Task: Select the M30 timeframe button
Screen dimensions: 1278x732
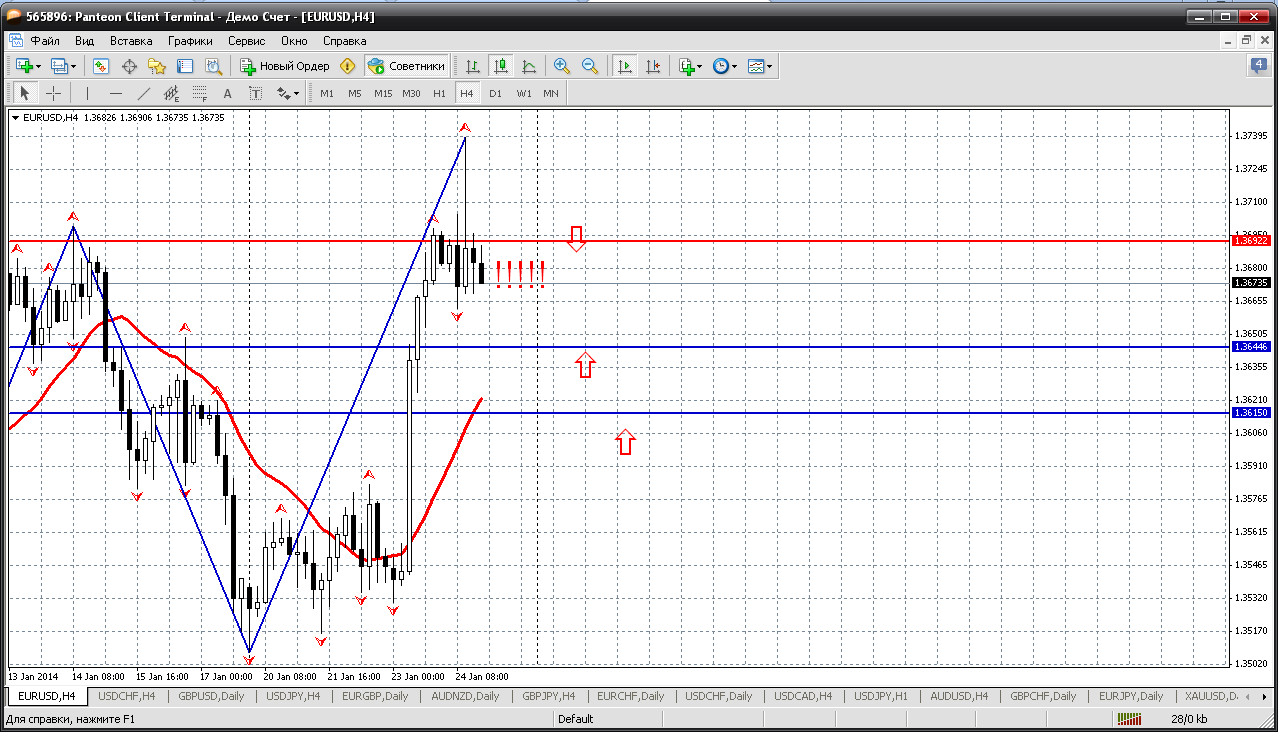Action: 411,93
